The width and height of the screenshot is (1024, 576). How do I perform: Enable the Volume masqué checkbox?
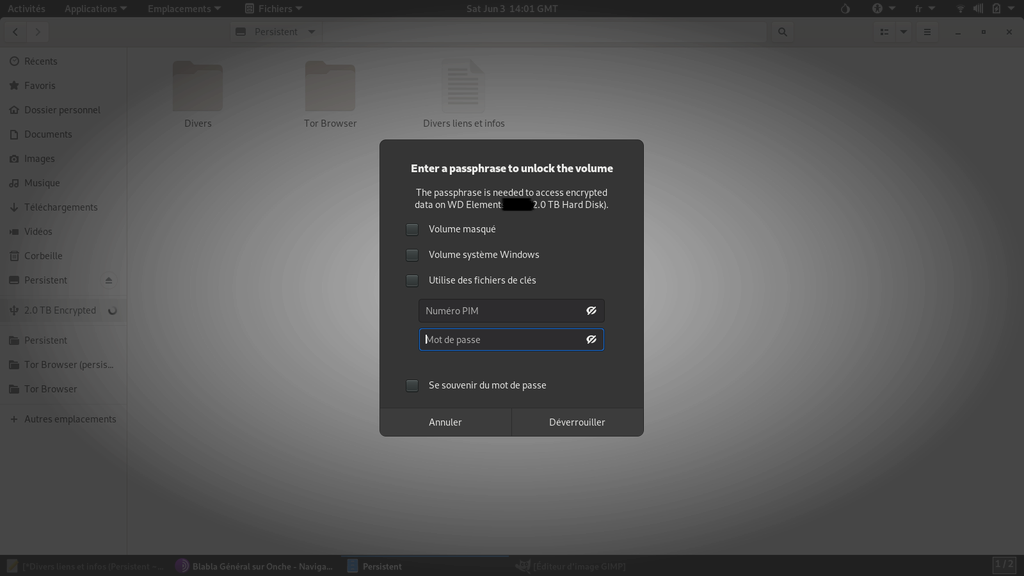coord(412,229)
